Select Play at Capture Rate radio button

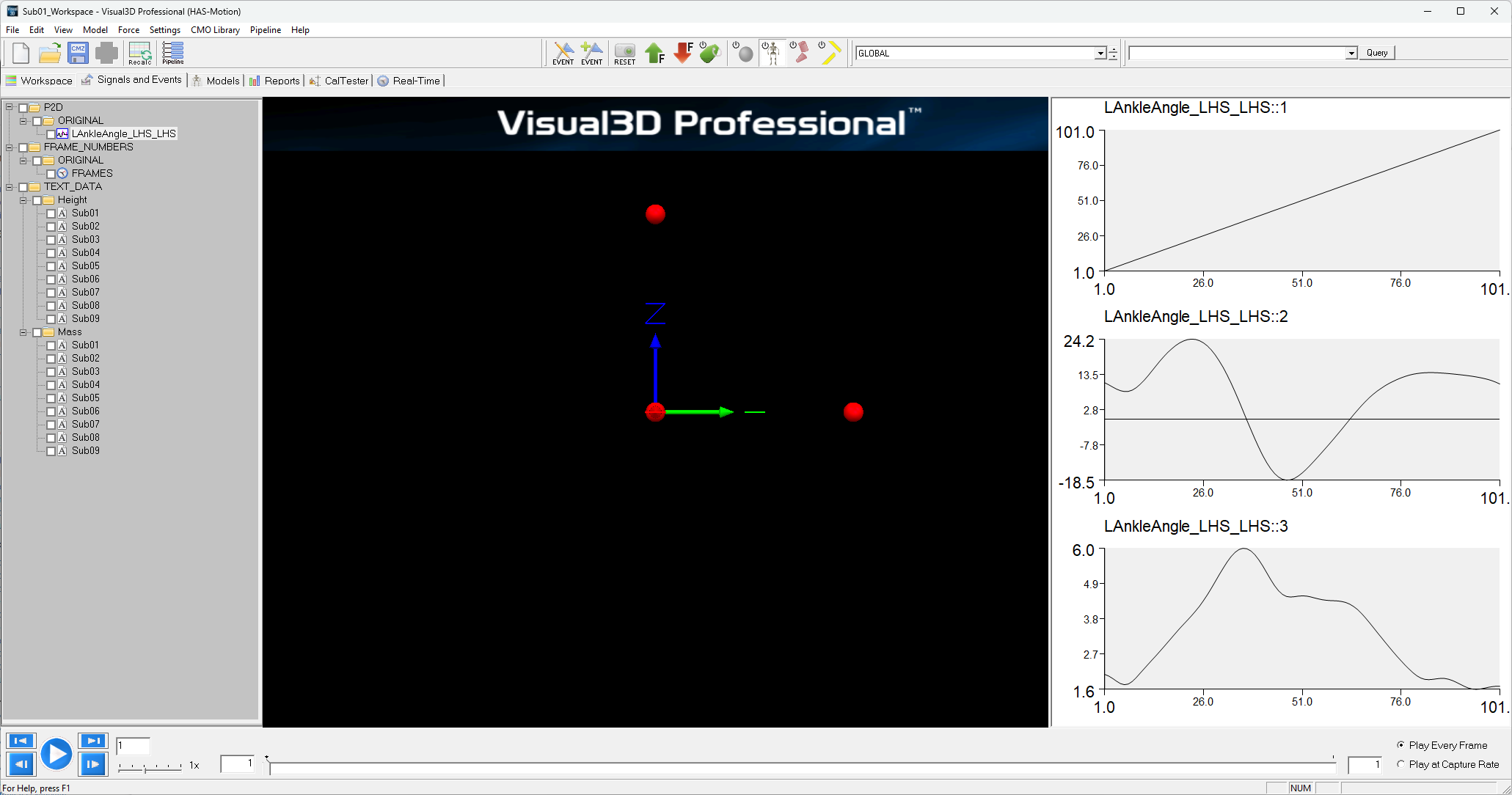click(1400, 764)
